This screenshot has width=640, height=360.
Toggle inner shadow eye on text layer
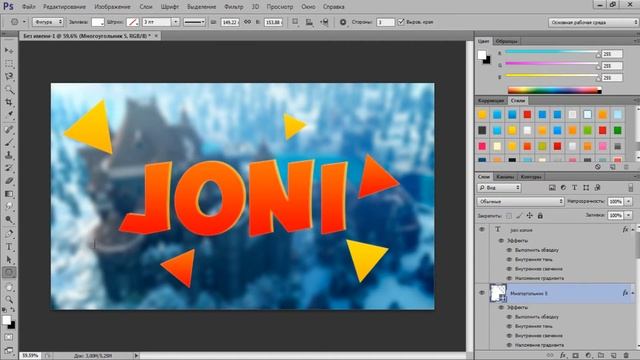coord(509,259)
